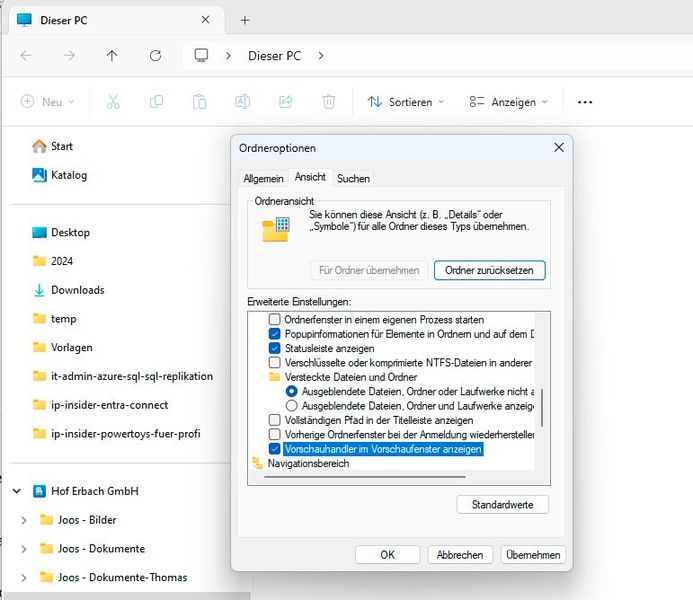Toggle Ordnerfenster in eigenem Prozess starten

pos(274,319)
